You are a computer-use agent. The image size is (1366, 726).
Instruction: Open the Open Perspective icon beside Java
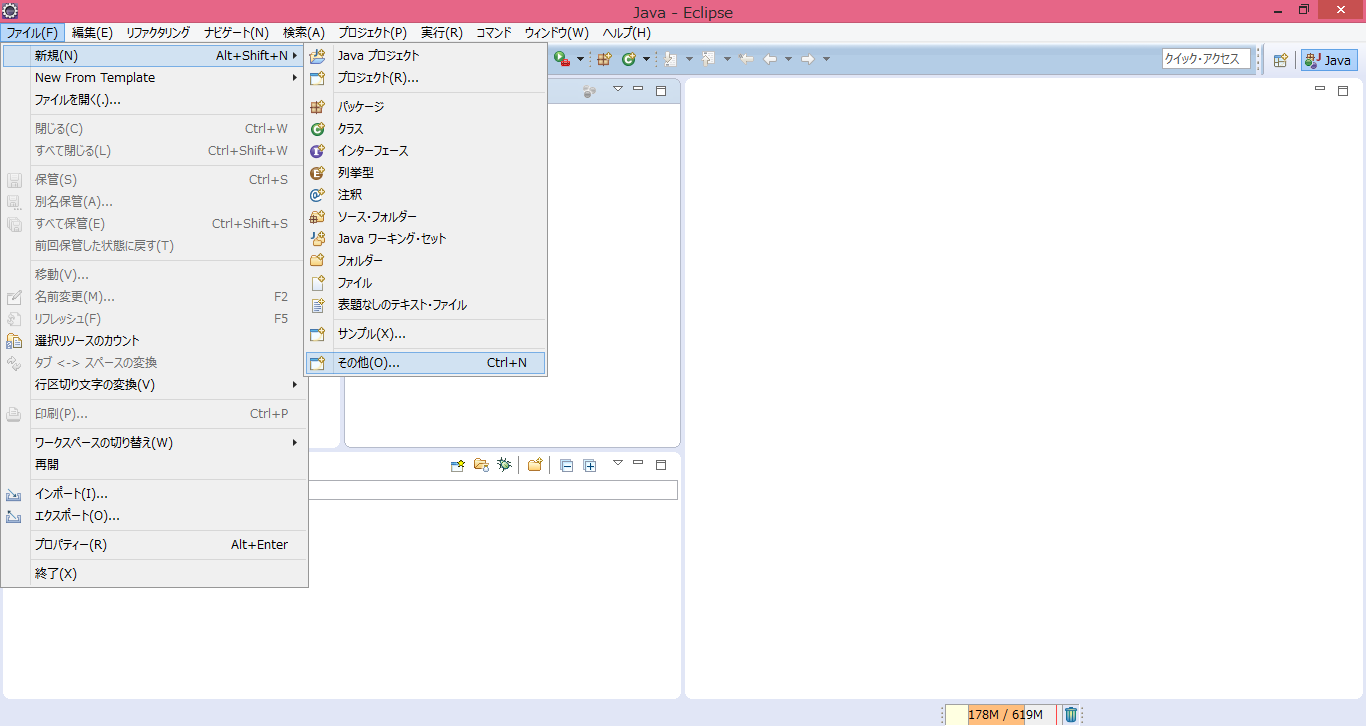1280,60
